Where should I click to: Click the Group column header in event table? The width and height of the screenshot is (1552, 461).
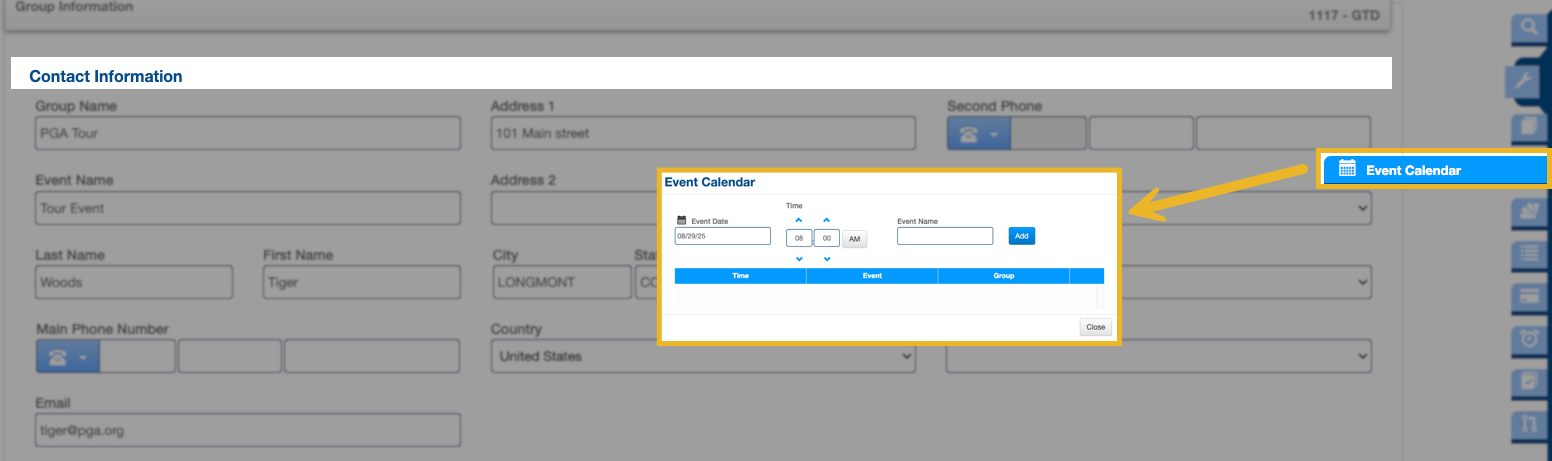[1003, 275]
